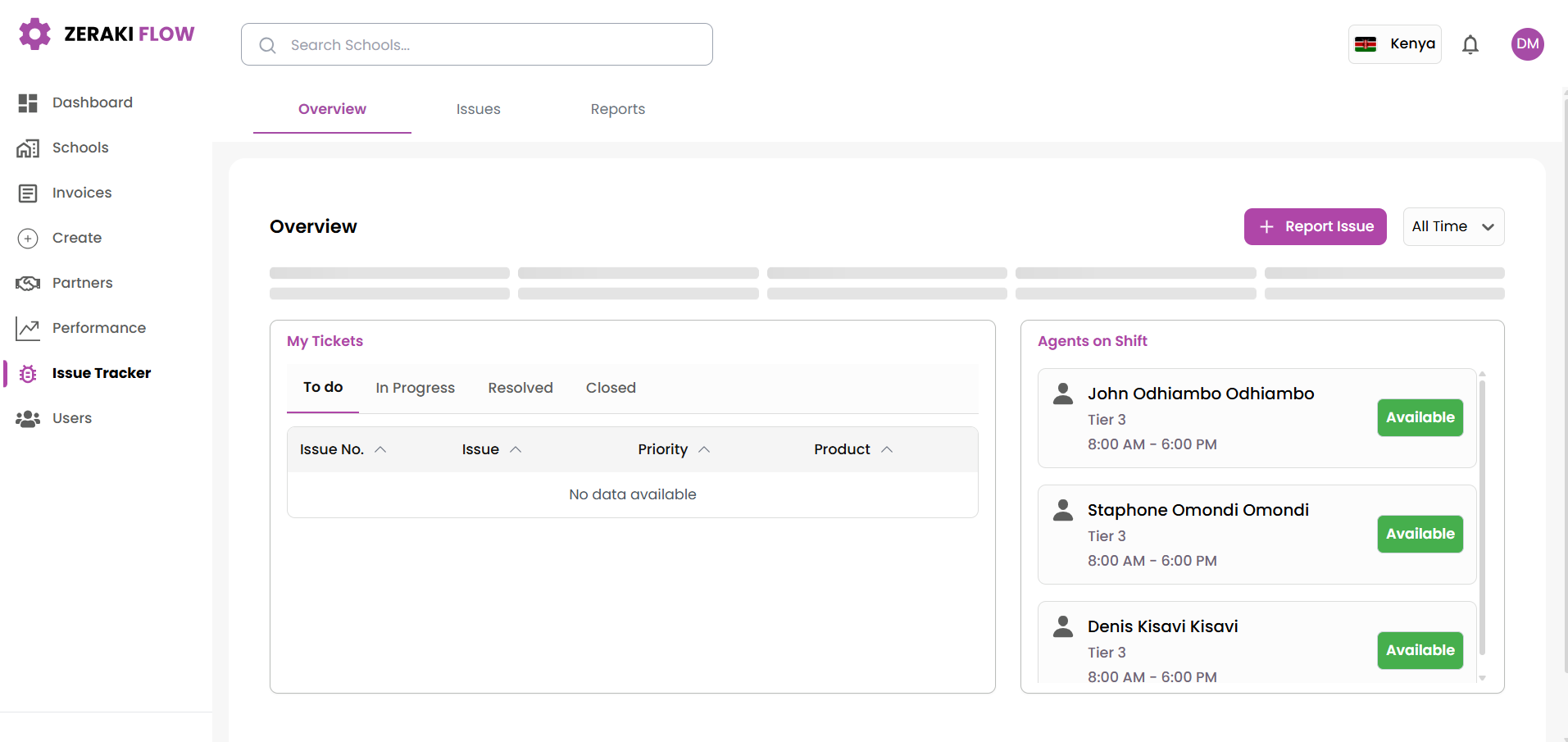
Task: Open Create in sidebar
Action: pos(77,238)
